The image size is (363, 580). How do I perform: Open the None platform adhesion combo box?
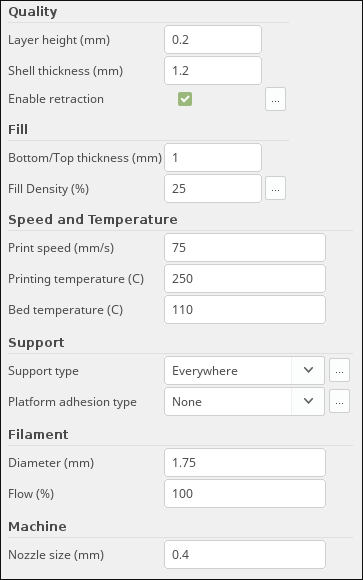(245, 401)
